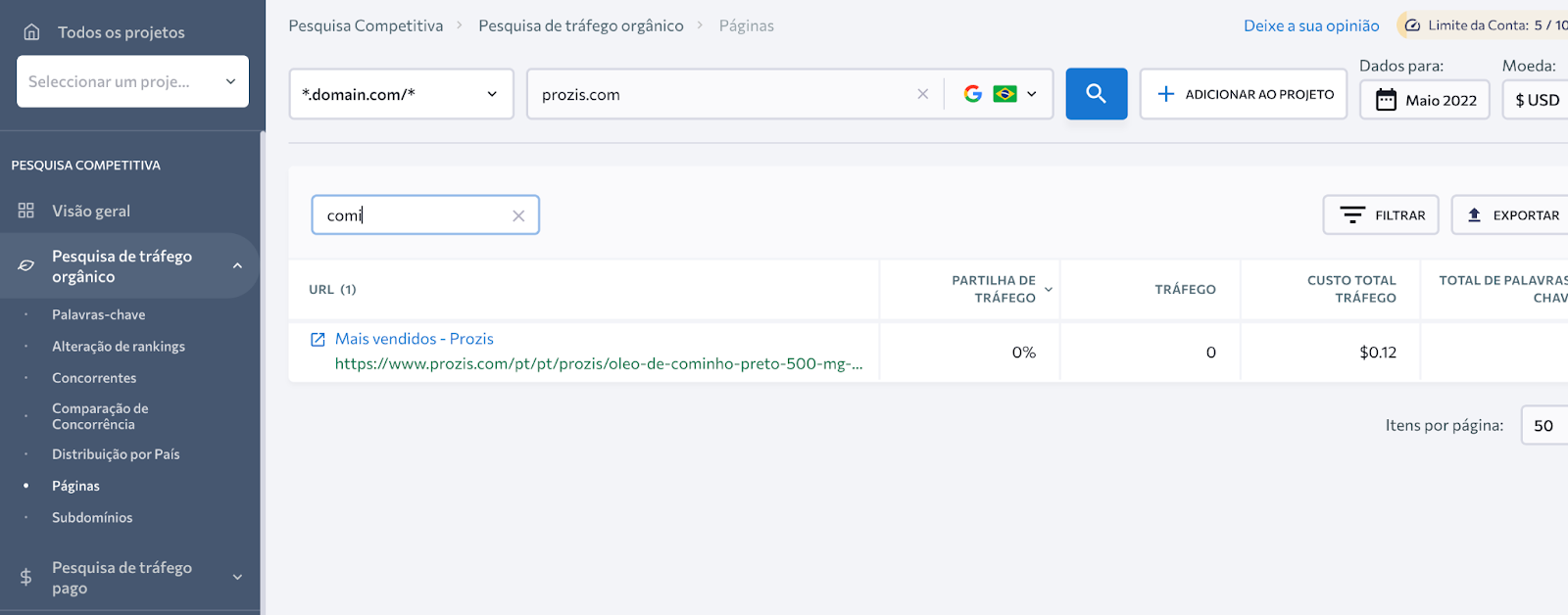This screenshot has width=1568, height=615.
Task: Click TOTAL DE PALAVRAS CHAVE header
Action: click(1503, 289)
